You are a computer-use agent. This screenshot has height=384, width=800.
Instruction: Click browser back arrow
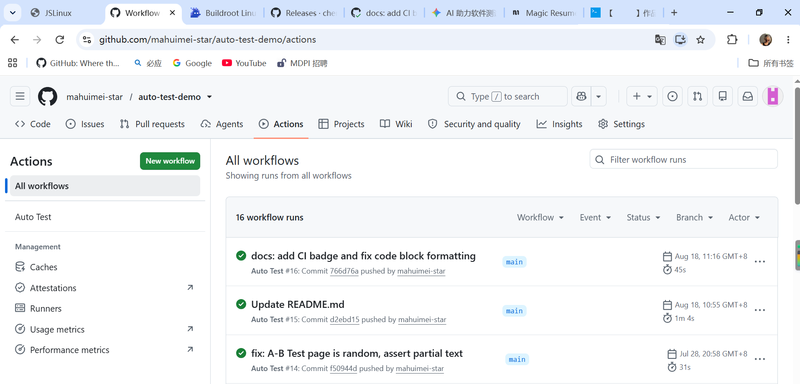15,40
